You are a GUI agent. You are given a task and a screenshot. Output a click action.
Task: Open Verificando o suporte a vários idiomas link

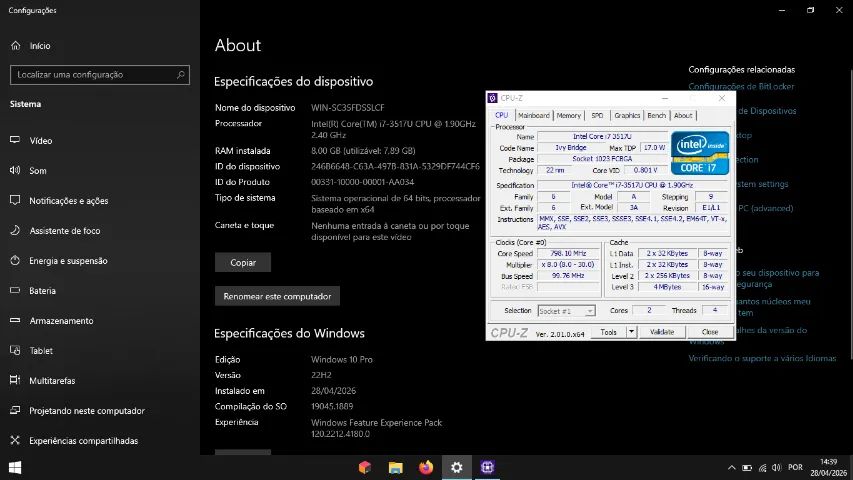pos(762,358)
